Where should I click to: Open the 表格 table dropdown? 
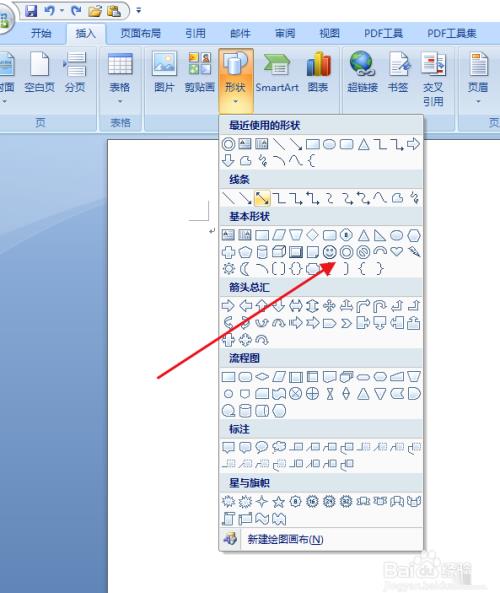pos(120,78)
